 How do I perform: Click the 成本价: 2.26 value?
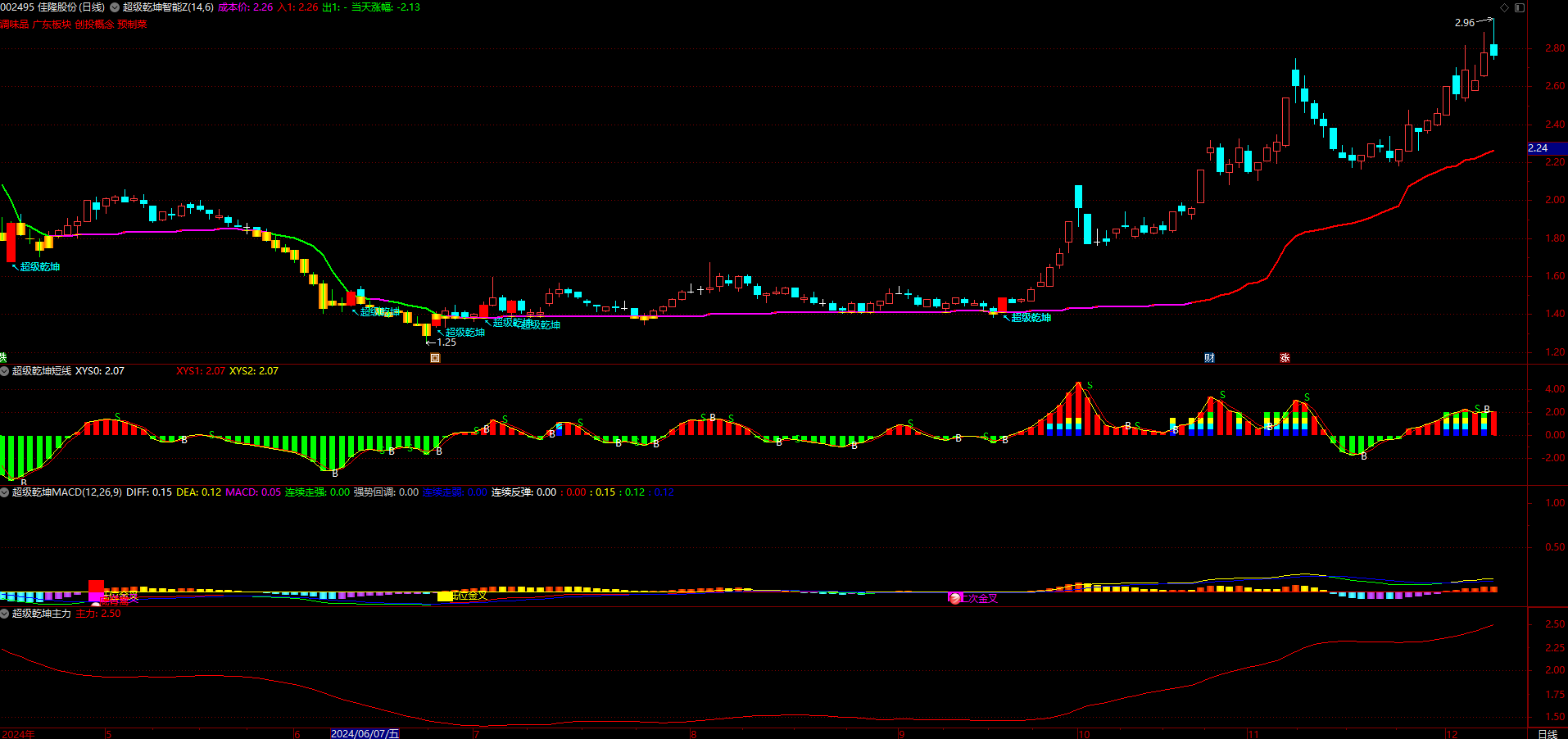coord(246,7)
